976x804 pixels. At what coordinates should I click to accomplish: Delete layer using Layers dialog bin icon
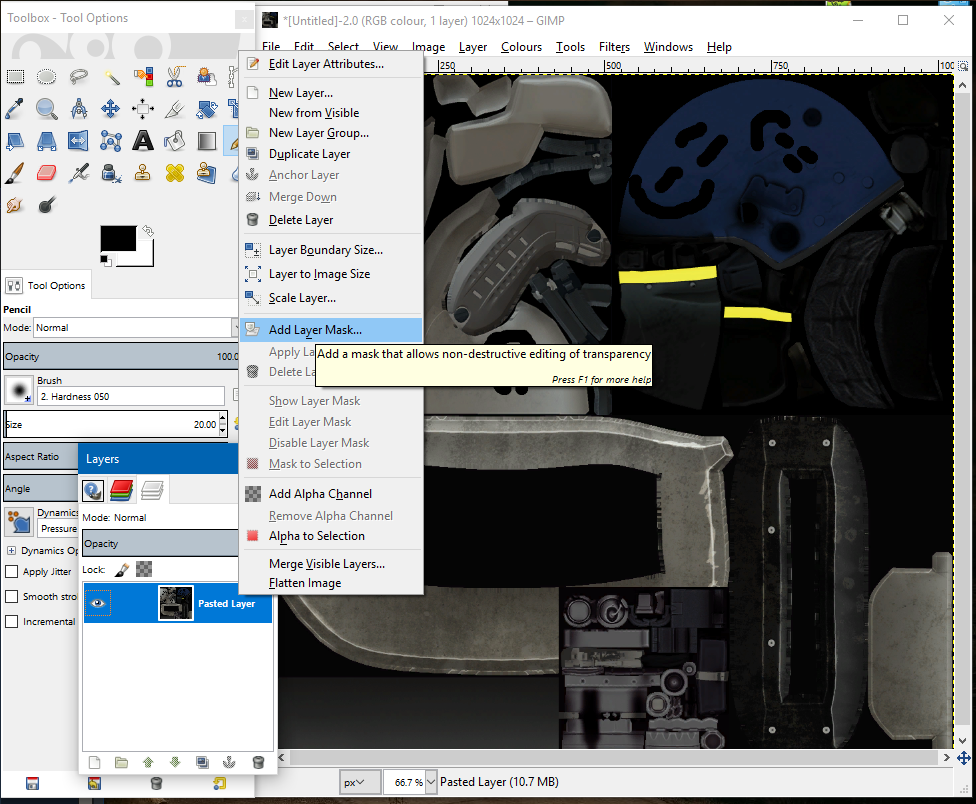pyautogui.click(x=258, y=762)
